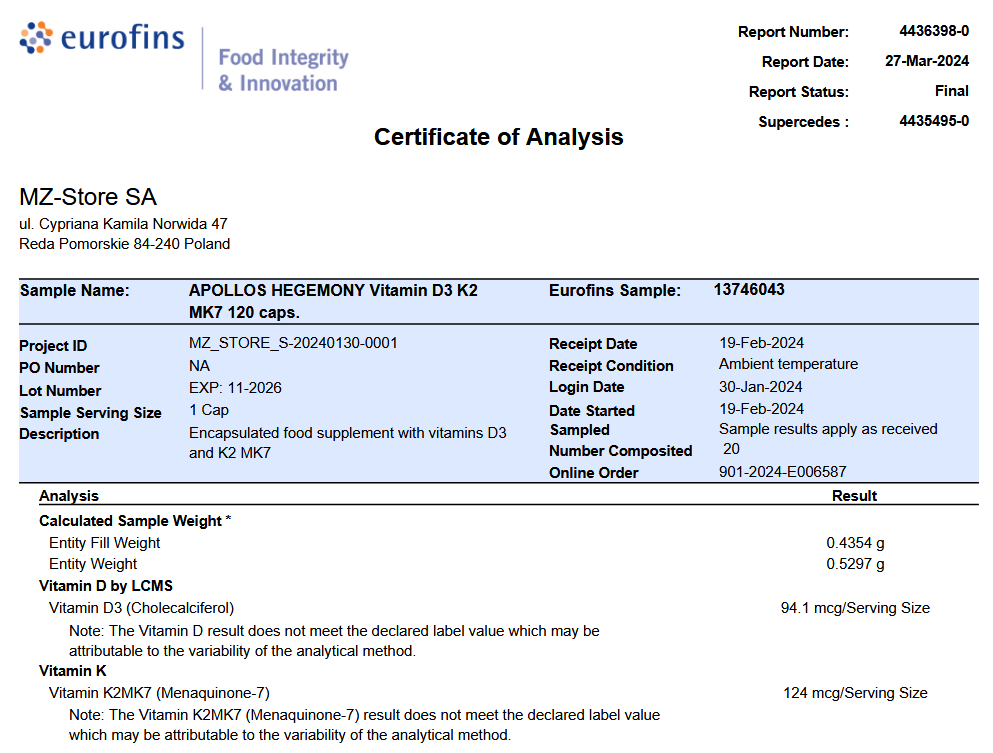Click the bold "Vitamin K" section heading
Image resolution: width=993 pixels, height=753 pixels.
point(73,671)
